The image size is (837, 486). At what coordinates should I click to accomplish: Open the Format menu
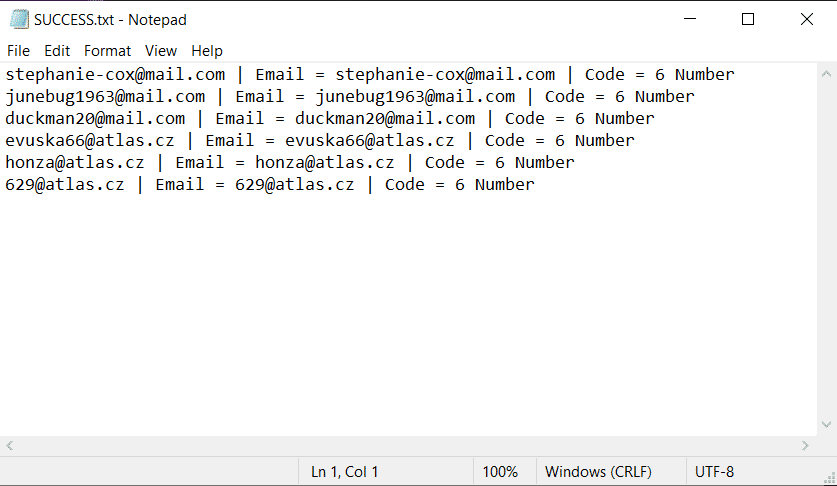[107, 50]
